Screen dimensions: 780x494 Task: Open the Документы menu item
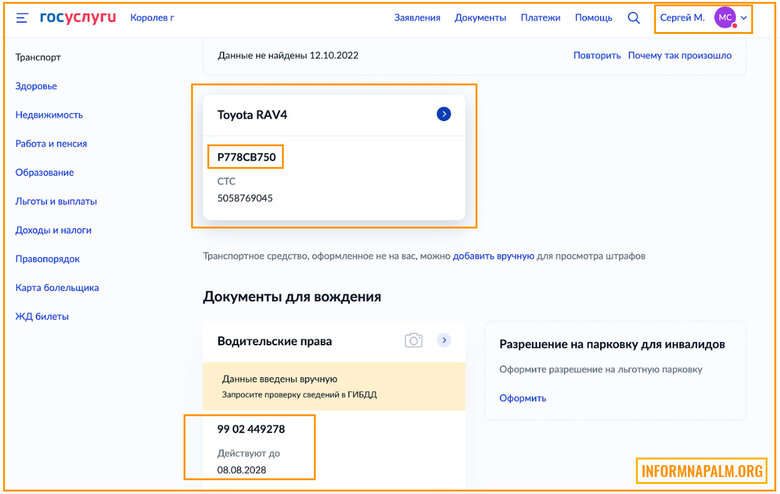(480, 18)
